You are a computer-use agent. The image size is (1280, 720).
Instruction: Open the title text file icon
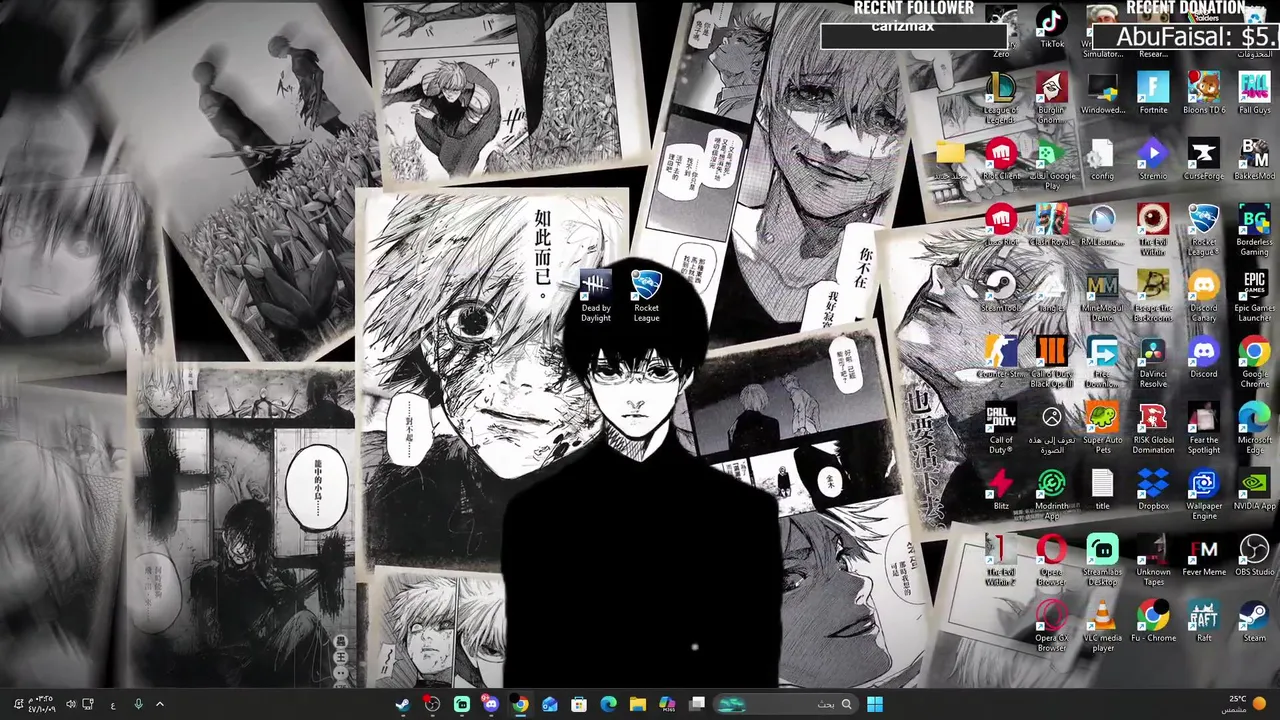[x=1102, y=490]
